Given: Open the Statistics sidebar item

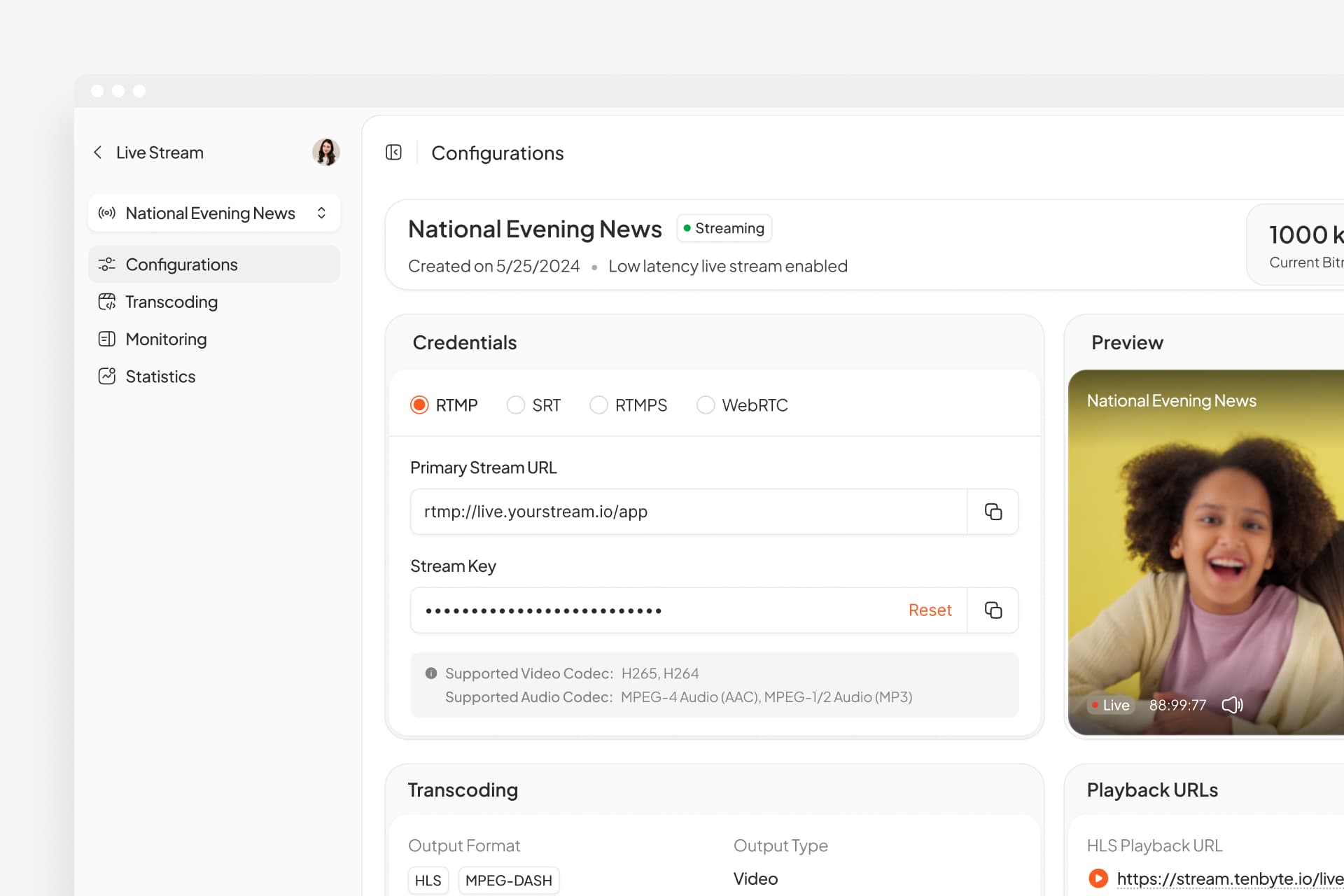Looking at the screenshot, I should (x=214, y=377).
